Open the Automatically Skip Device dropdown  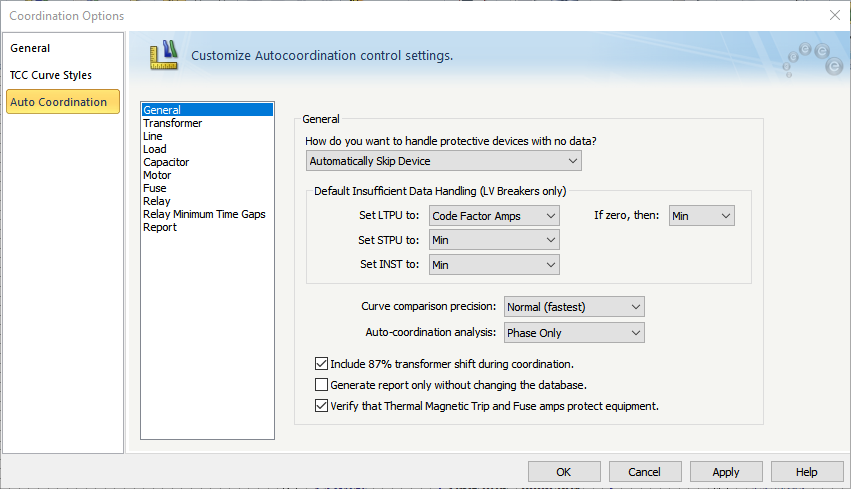tap(443, 161)
